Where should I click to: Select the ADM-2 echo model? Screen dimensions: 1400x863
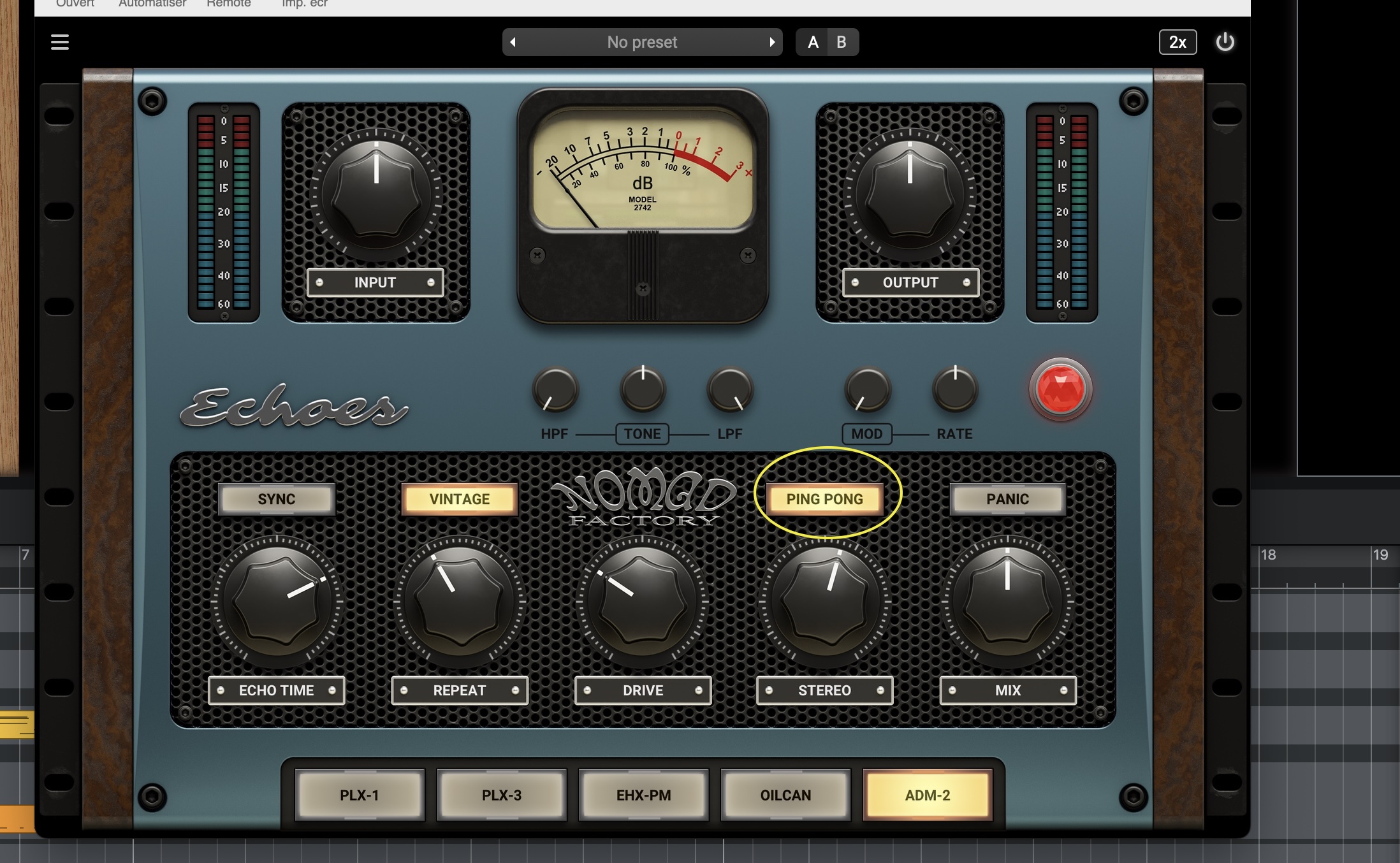pyautogui.click(x=928, y=795)
